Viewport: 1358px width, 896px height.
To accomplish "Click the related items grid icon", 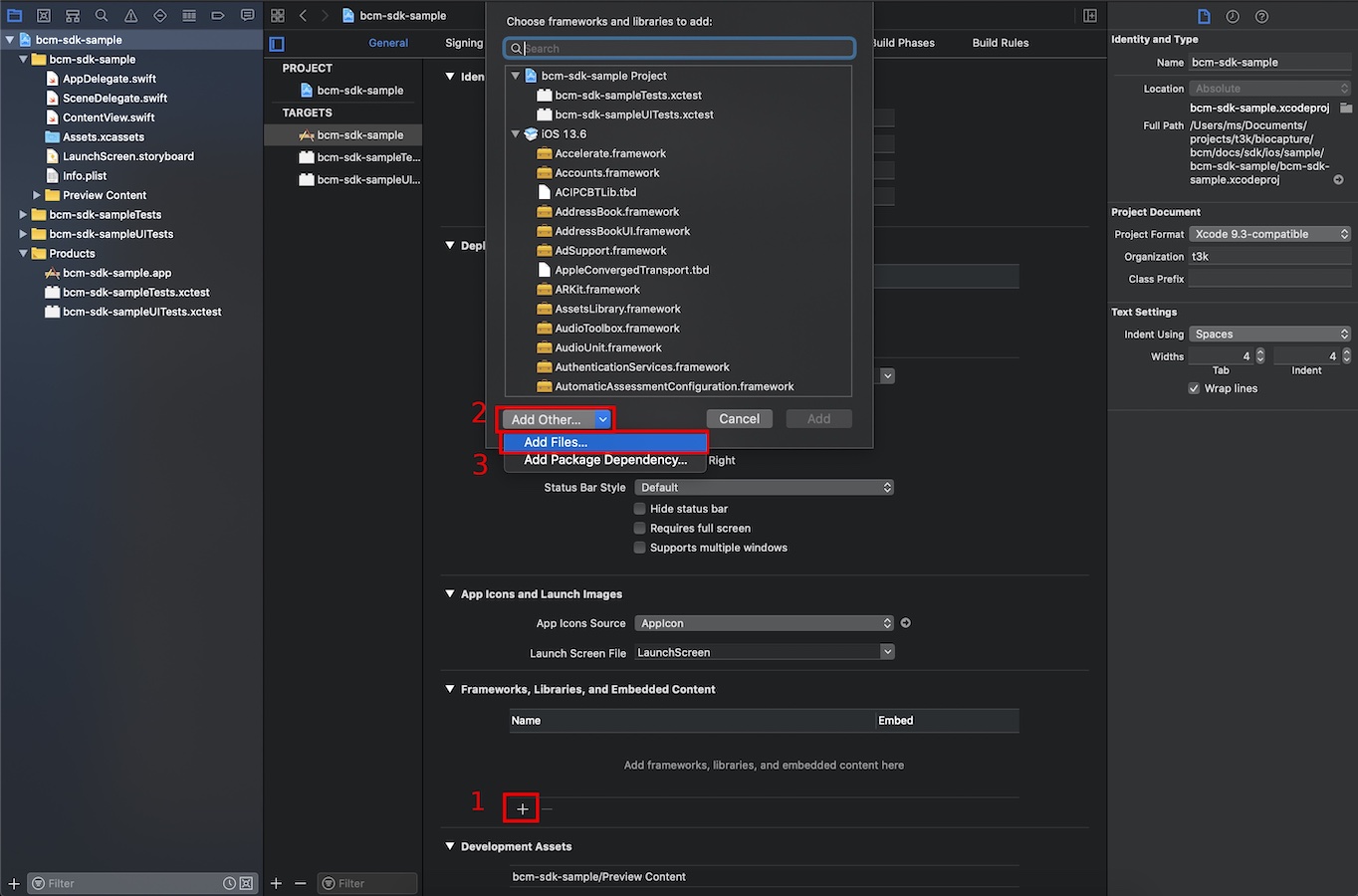I will click(278, 16).
